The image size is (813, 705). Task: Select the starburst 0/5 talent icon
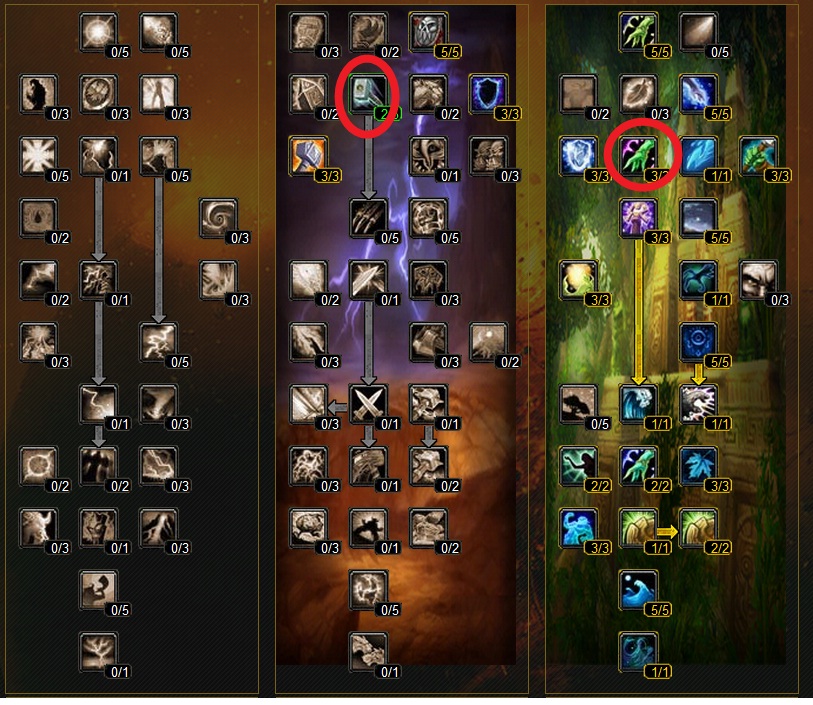pyautogui.click(x=38, y=155)
